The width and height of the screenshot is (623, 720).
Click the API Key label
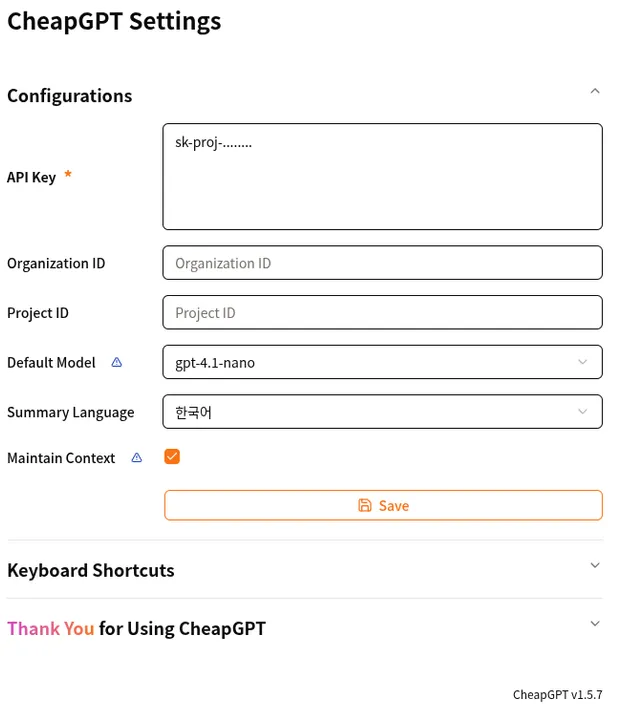point(31,177)
